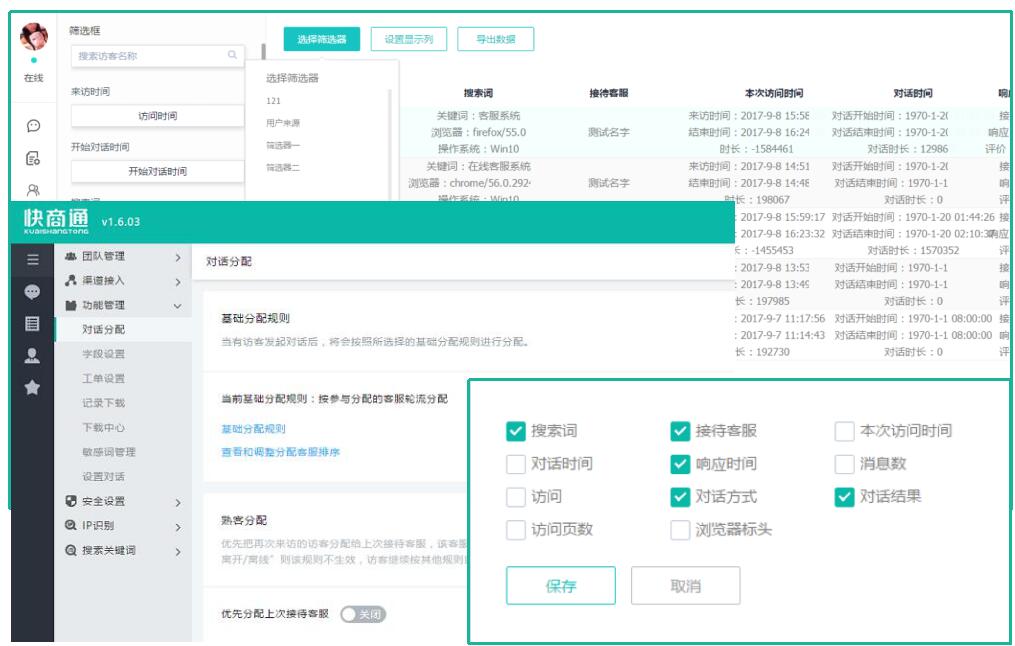Check the 本次访问时间 checkbox
Screen dimensions: 1015x646
click(x=844, y=431)
